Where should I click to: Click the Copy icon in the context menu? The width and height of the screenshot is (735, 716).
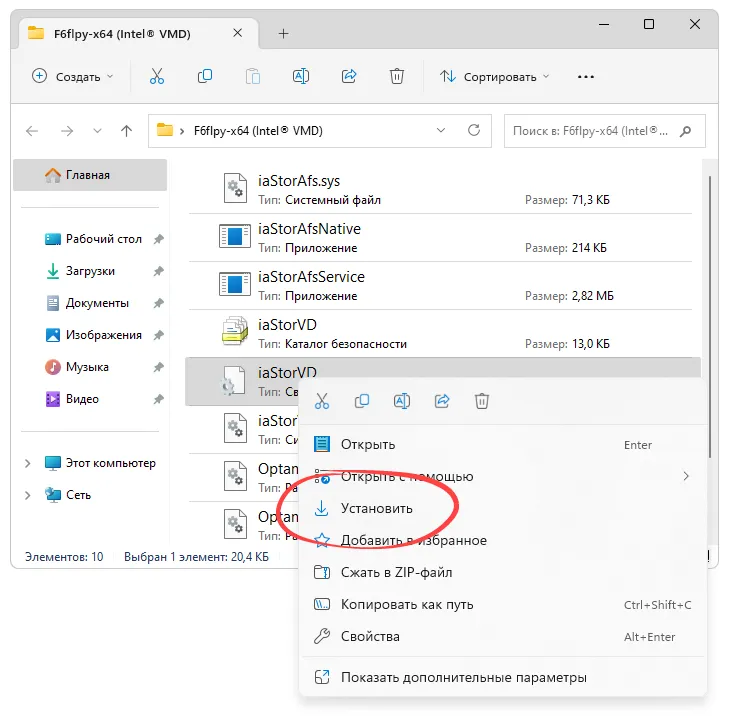click(361, 401)
